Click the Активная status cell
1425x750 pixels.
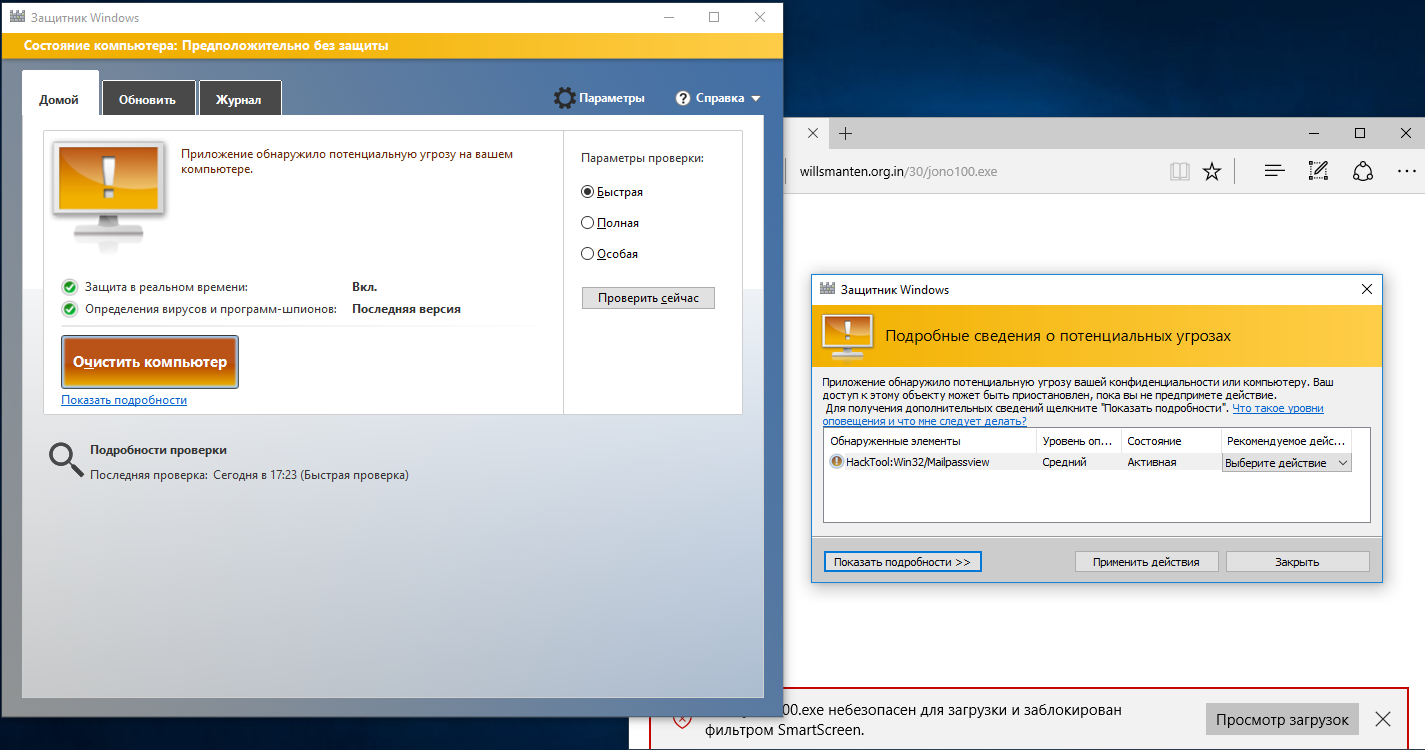point(1152,462)
